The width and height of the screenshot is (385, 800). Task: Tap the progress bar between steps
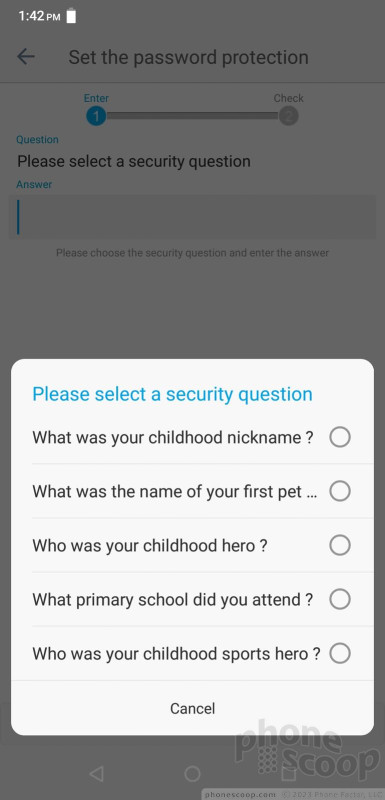pos(192,116)
